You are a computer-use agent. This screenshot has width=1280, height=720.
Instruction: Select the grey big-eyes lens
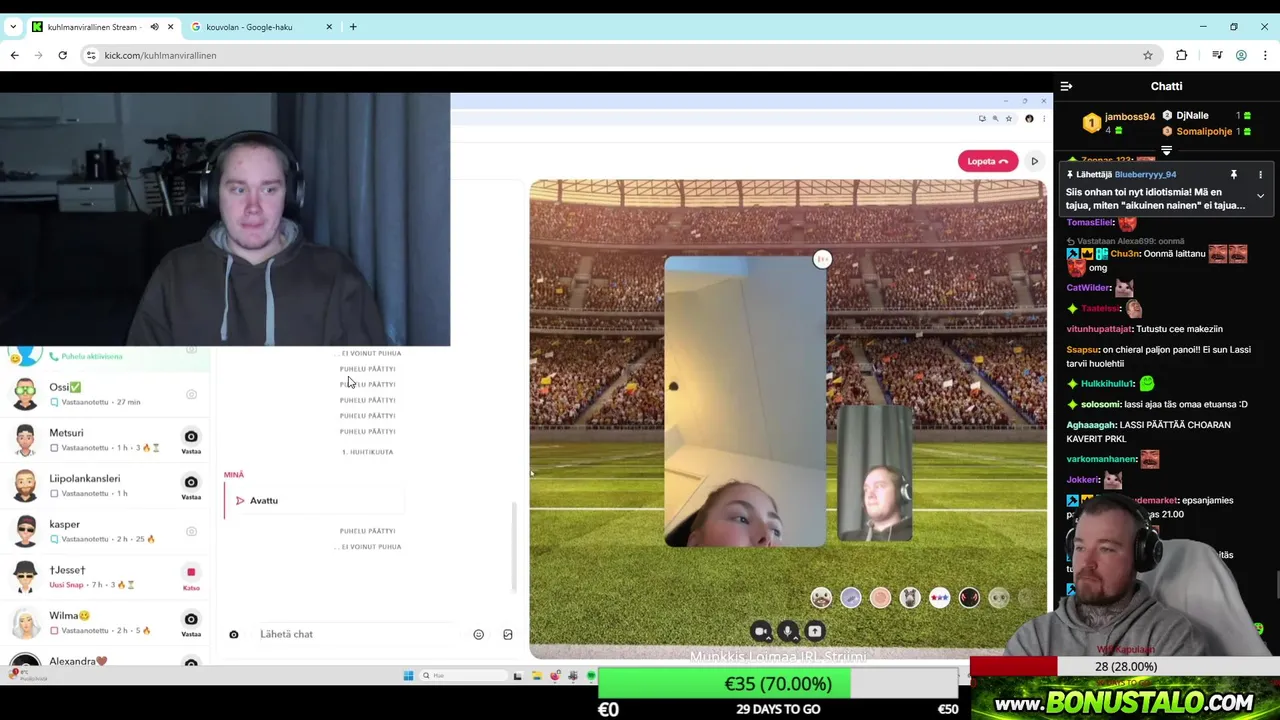click(999, 598)
